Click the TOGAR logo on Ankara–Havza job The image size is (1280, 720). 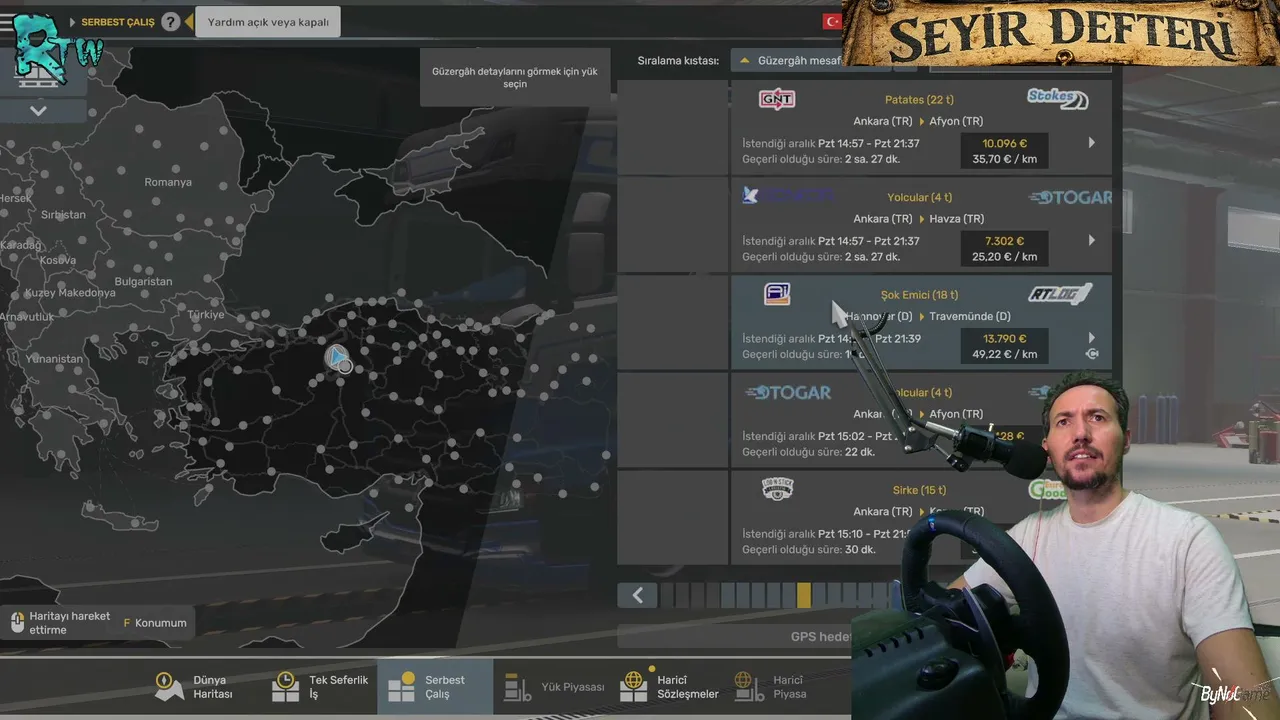click(x=1070, y=197)
